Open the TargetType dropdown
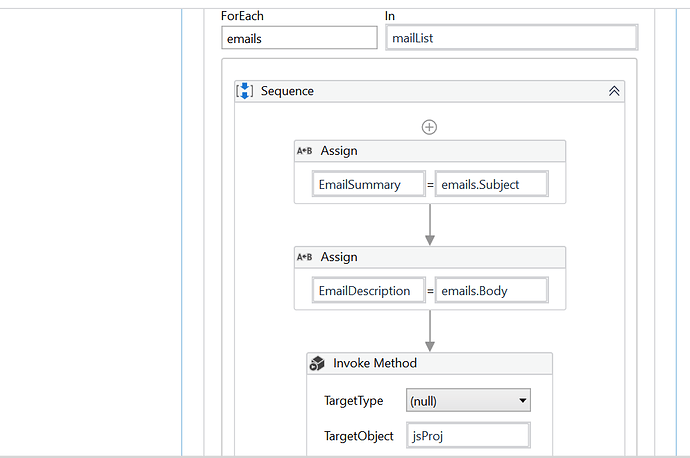This screenshot has width=690, height=458. 468,401
